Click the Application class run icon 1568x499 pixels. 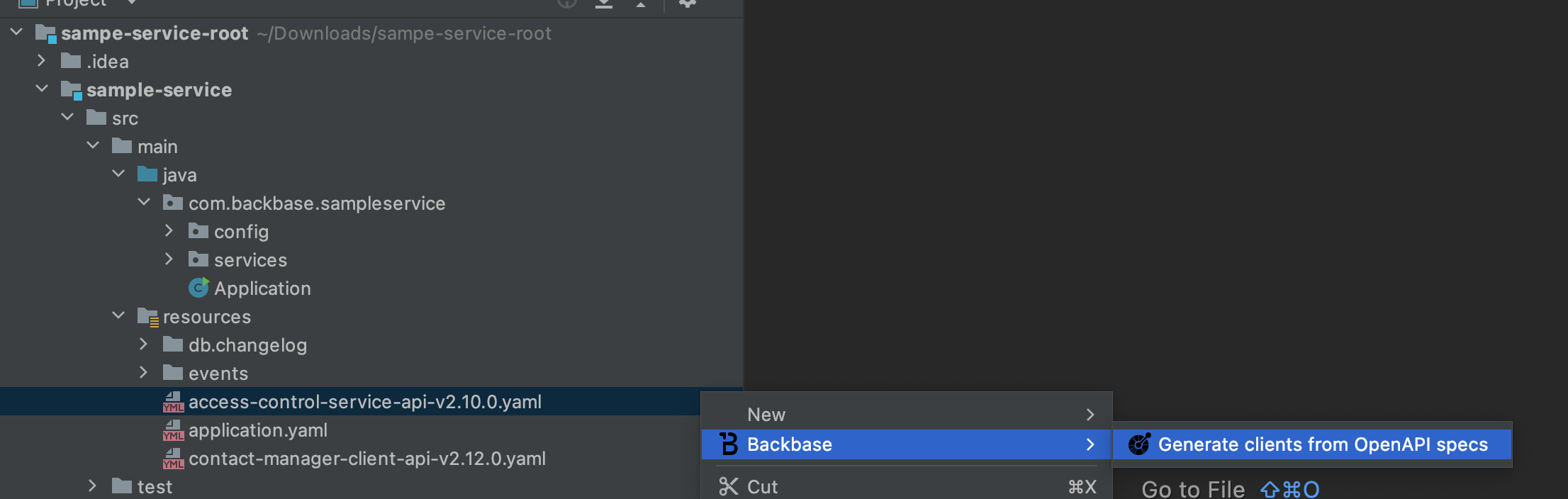click(198, 288)
